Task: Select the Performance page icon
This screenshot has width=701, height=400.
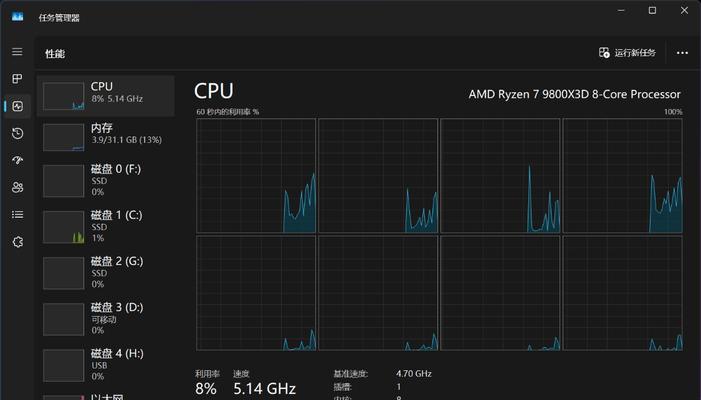Action: pos(17,106)
